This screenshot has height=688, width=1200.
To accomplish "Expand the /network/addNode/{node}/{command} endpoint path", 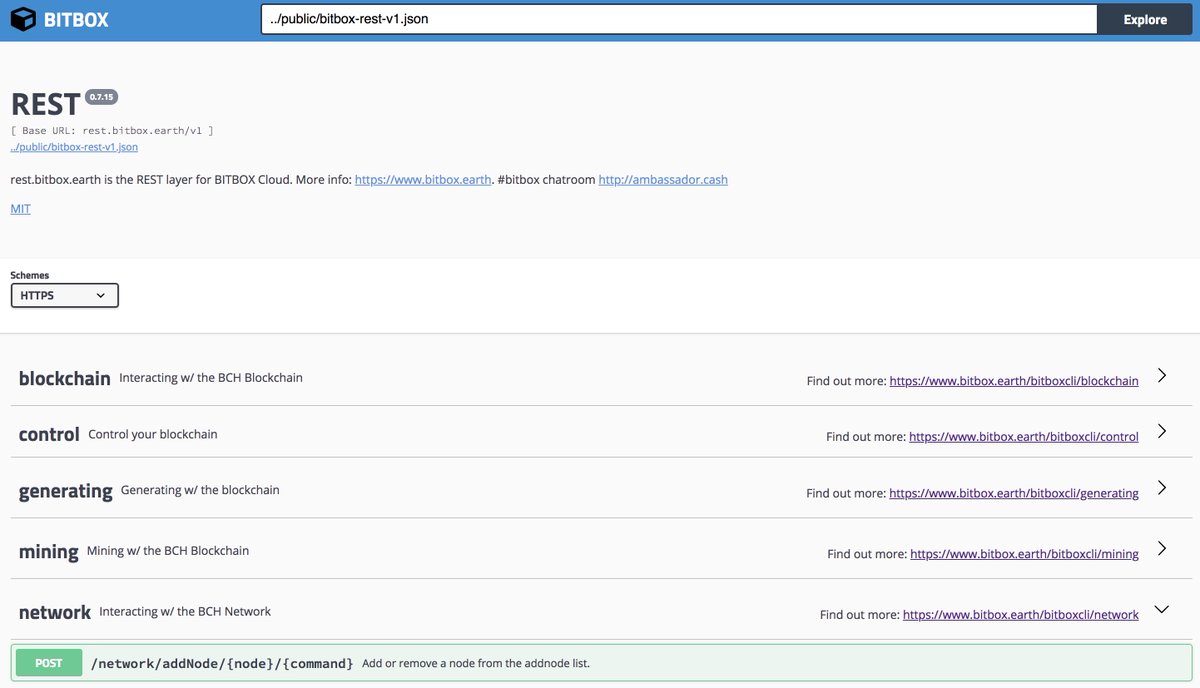I will [x=222, y=663].
